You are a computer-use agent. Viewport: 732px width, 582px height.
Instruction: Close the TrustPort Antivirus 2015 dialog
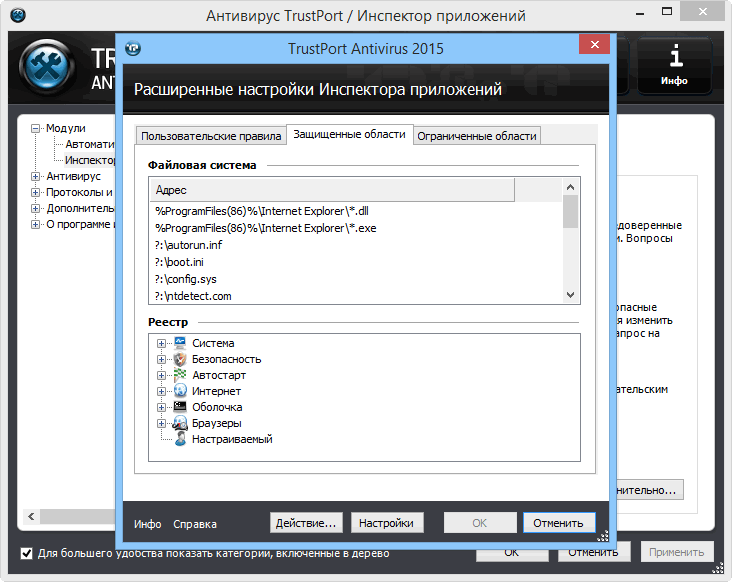[x=594, y=44]
